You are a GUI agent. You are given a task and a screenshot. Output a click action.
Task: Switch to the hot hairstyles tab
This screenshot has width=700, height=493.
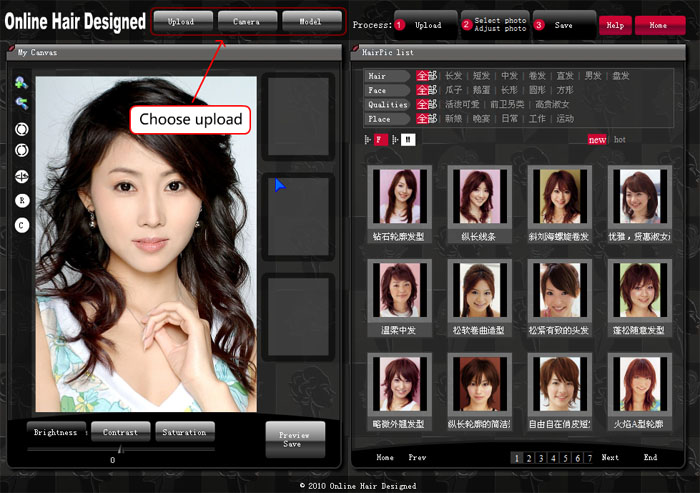(x=620, y=140)
